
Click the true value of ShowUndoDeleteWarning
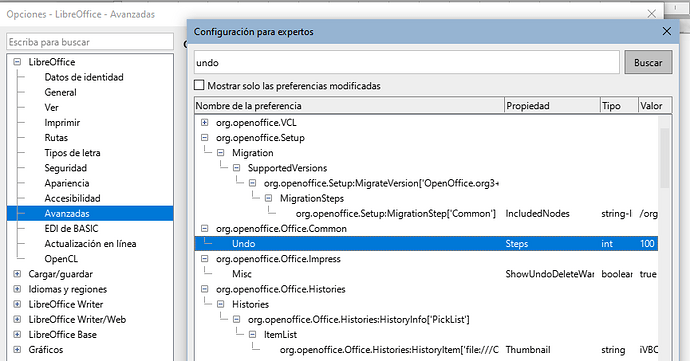(x=648, y=274)
